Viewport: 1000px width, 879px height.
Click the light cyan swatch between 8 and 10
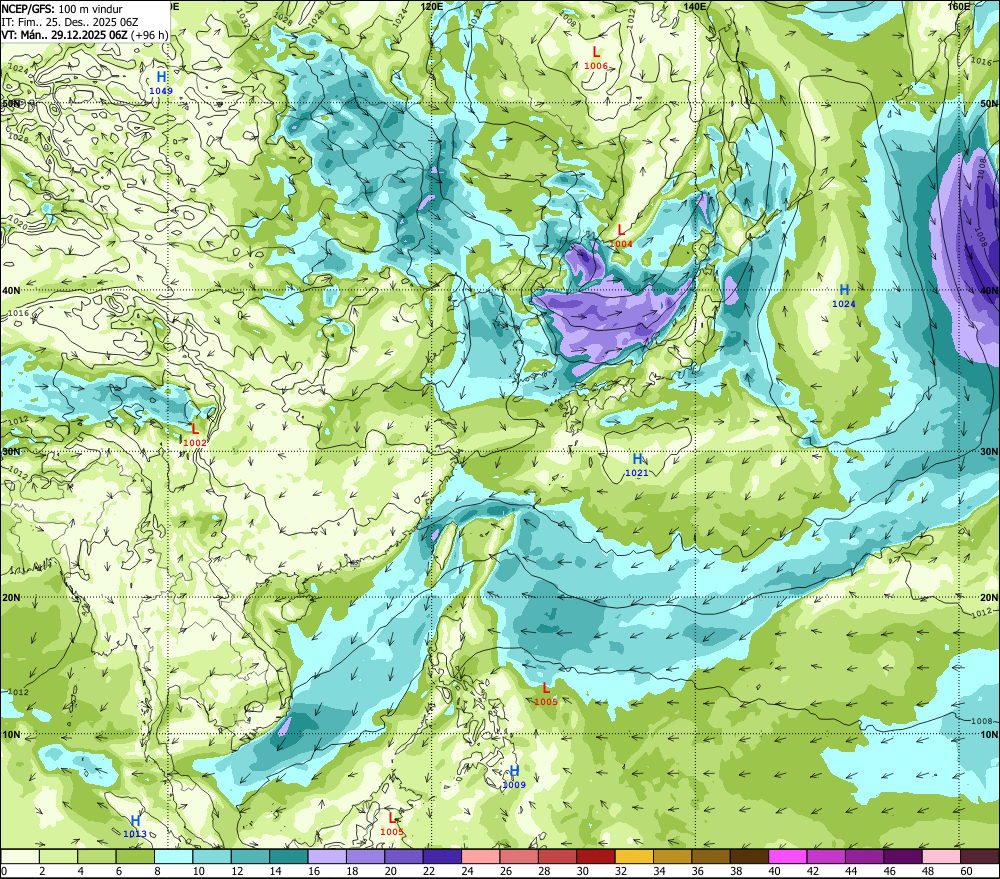(173, 856)
